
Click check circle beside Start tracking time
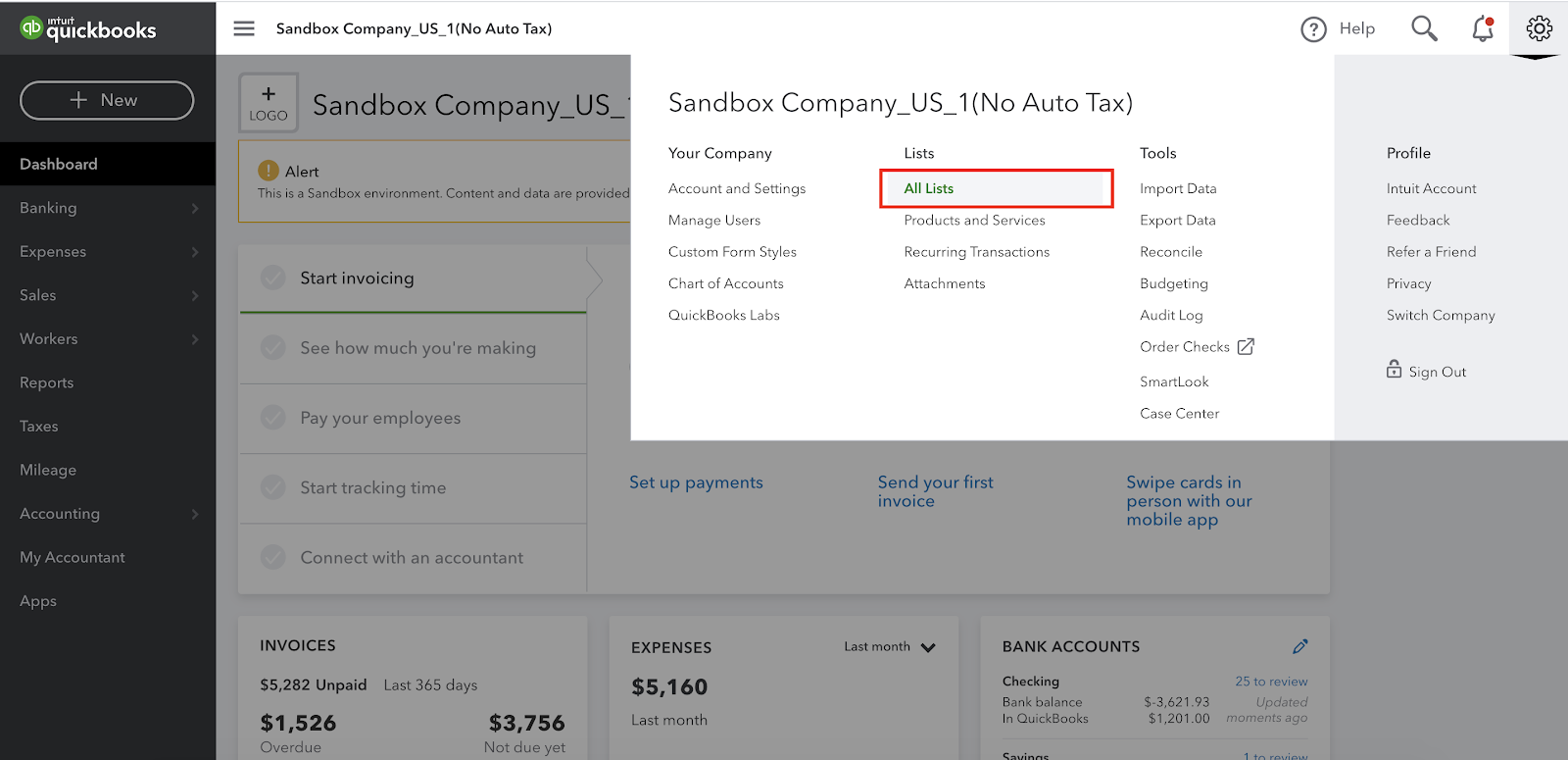tap(273, 487)
